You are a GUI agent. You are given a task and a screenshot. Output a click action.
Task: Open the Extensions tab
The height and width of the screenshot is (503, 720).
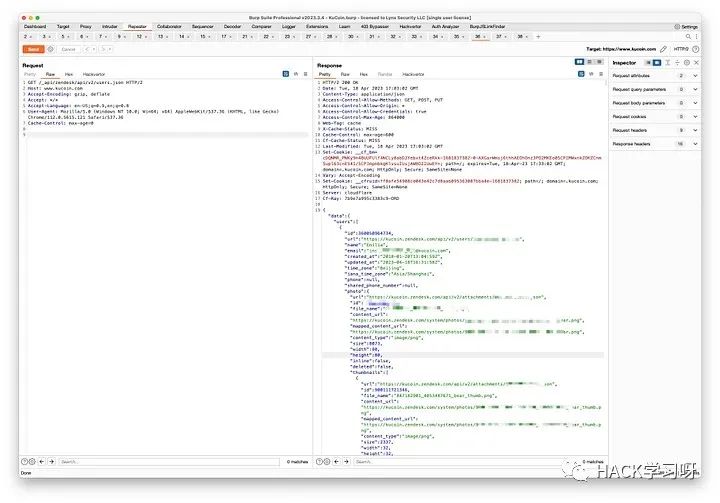click(317, 27)
